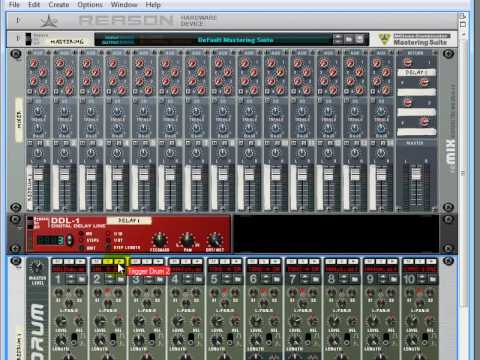Image resolution: width=480 pixels, height=360 pixels.
Task: Open the Help menu
Action: tap(153, 5)
